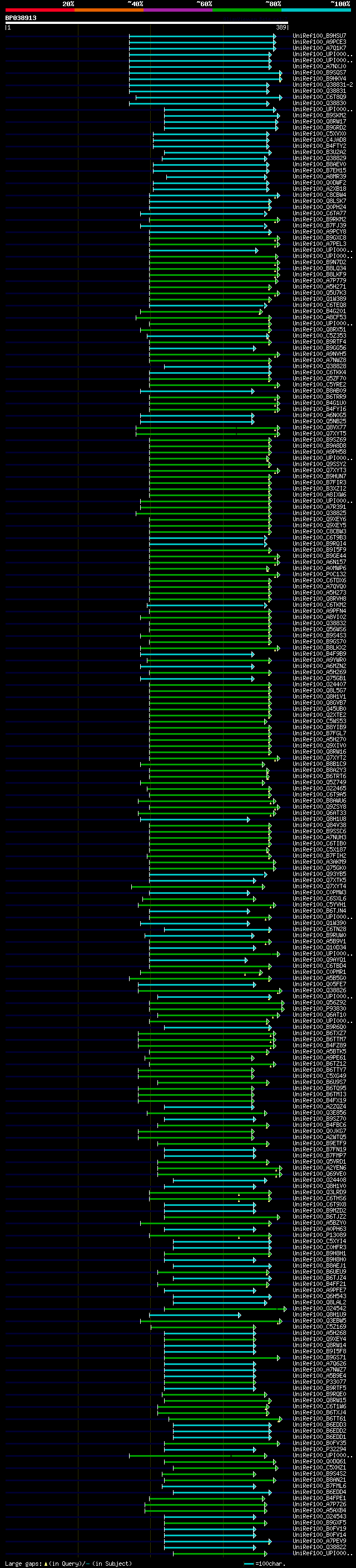Select the UniRef100_C6T9A5 label
Screen dimensions: 356x1568
click(319, 794)
